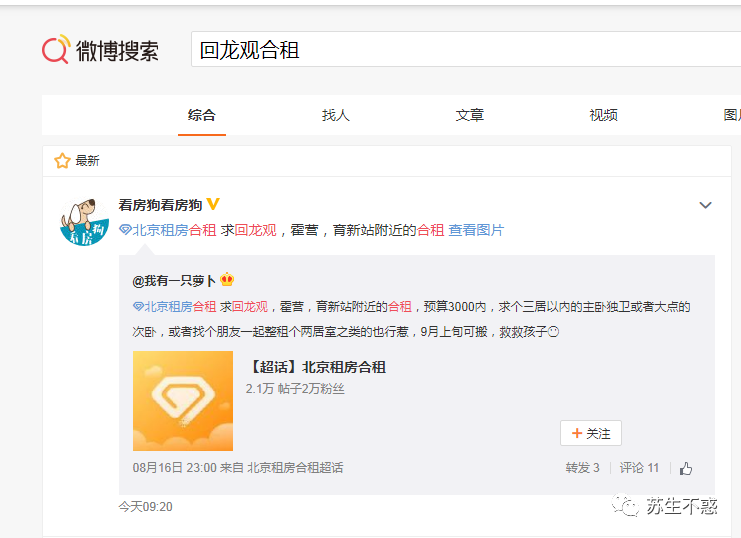Switch to the 文章 tab

click(470, 115)
